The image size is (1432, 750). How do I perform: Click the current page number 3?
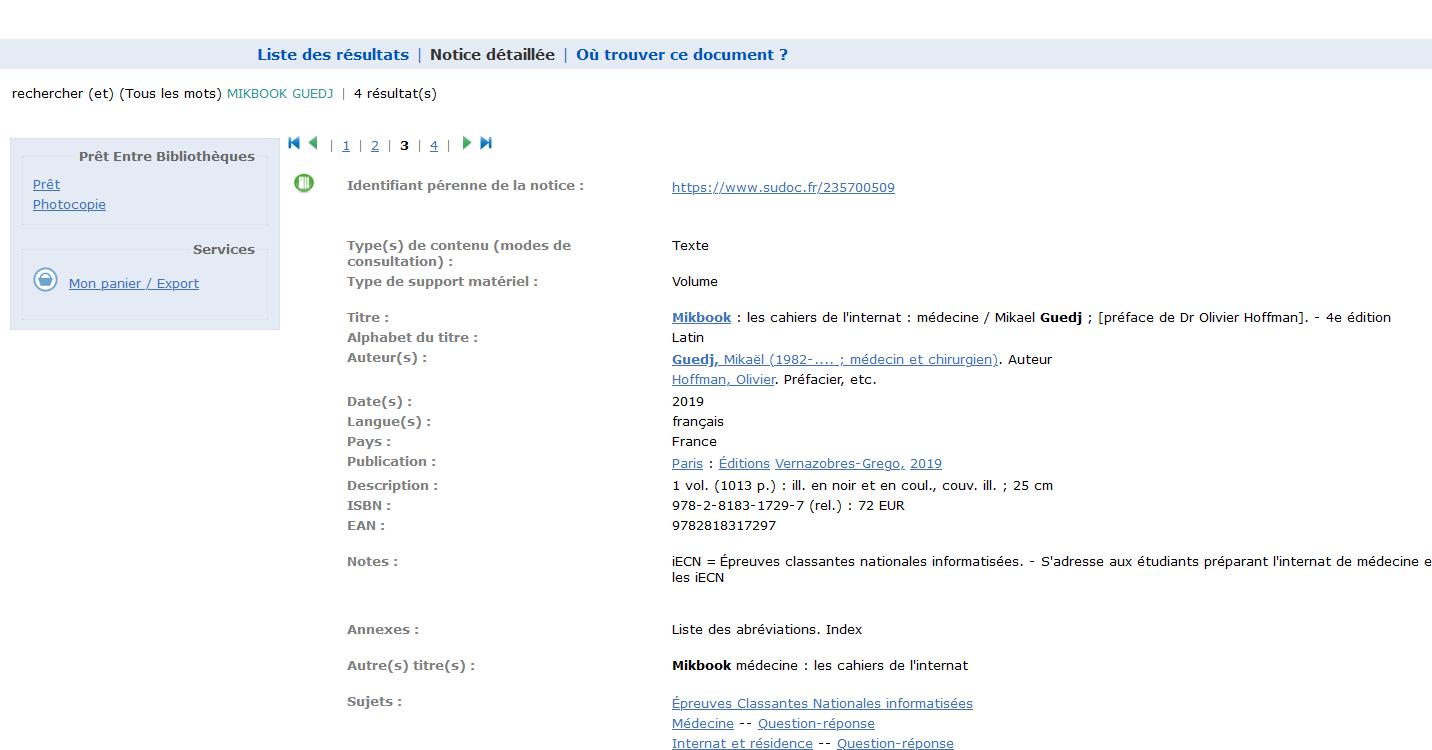click(404, 146)
